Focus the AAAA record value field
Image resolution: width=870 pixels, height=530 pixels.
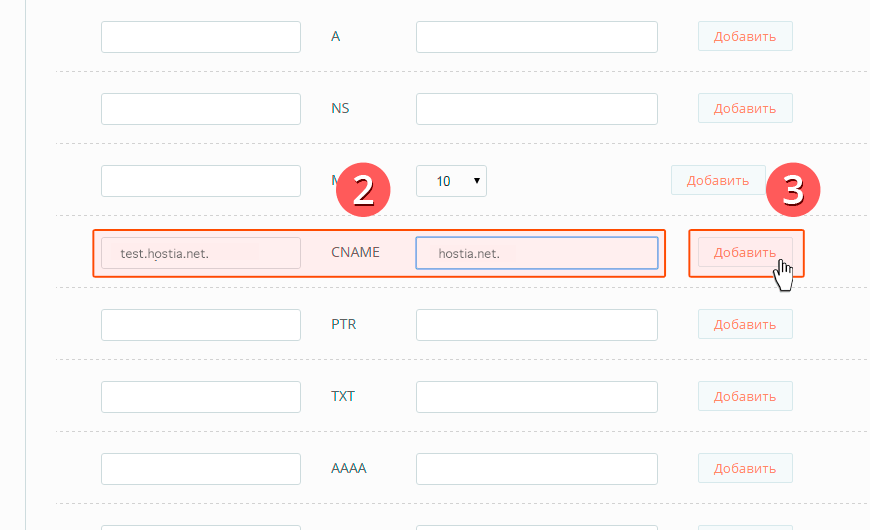(537, 469)
